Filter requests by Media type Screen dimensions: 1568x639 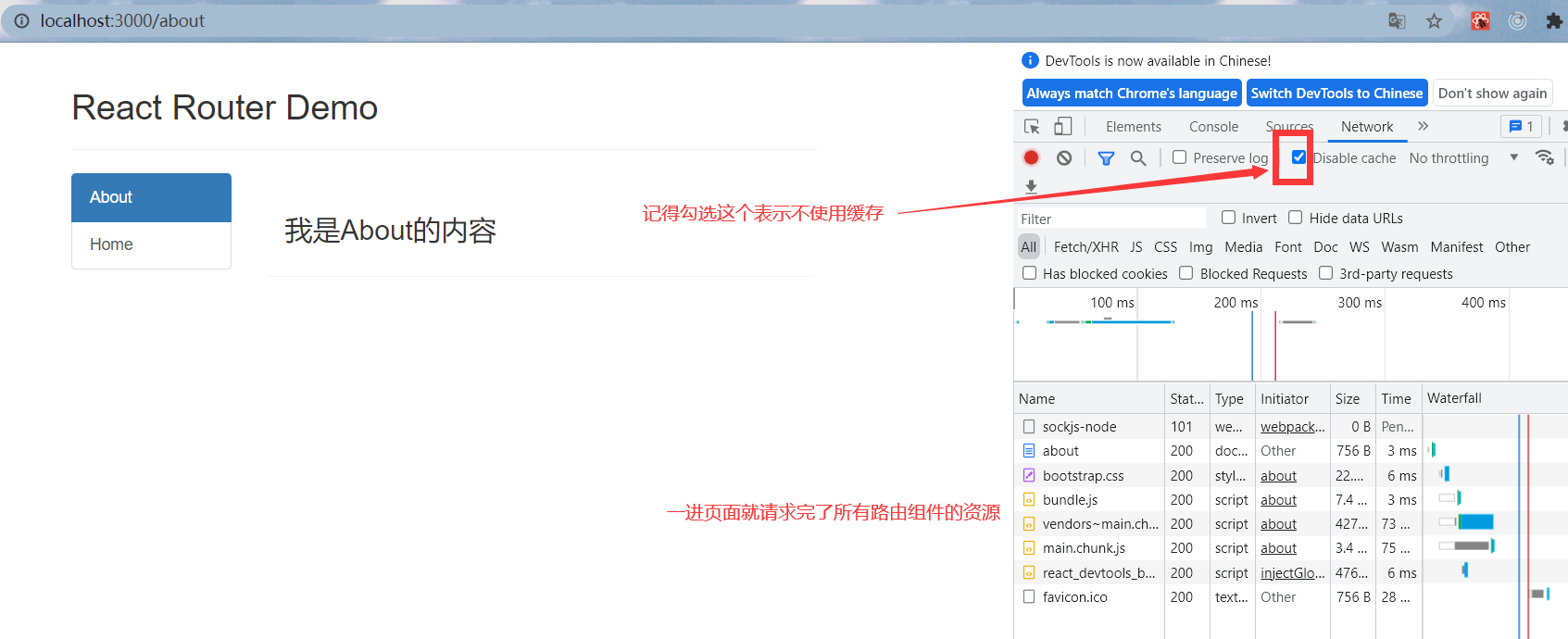[x=1243, y=247]
